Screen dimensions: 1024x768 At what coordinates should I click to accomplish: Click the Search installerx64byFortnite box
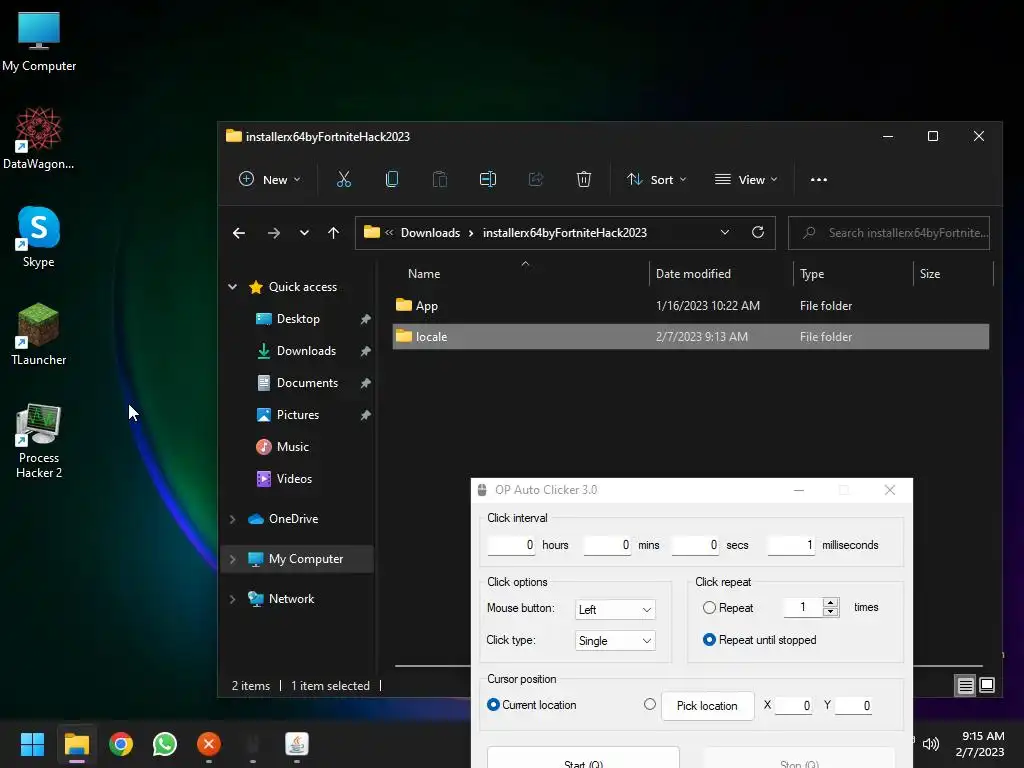click(889, 233)
